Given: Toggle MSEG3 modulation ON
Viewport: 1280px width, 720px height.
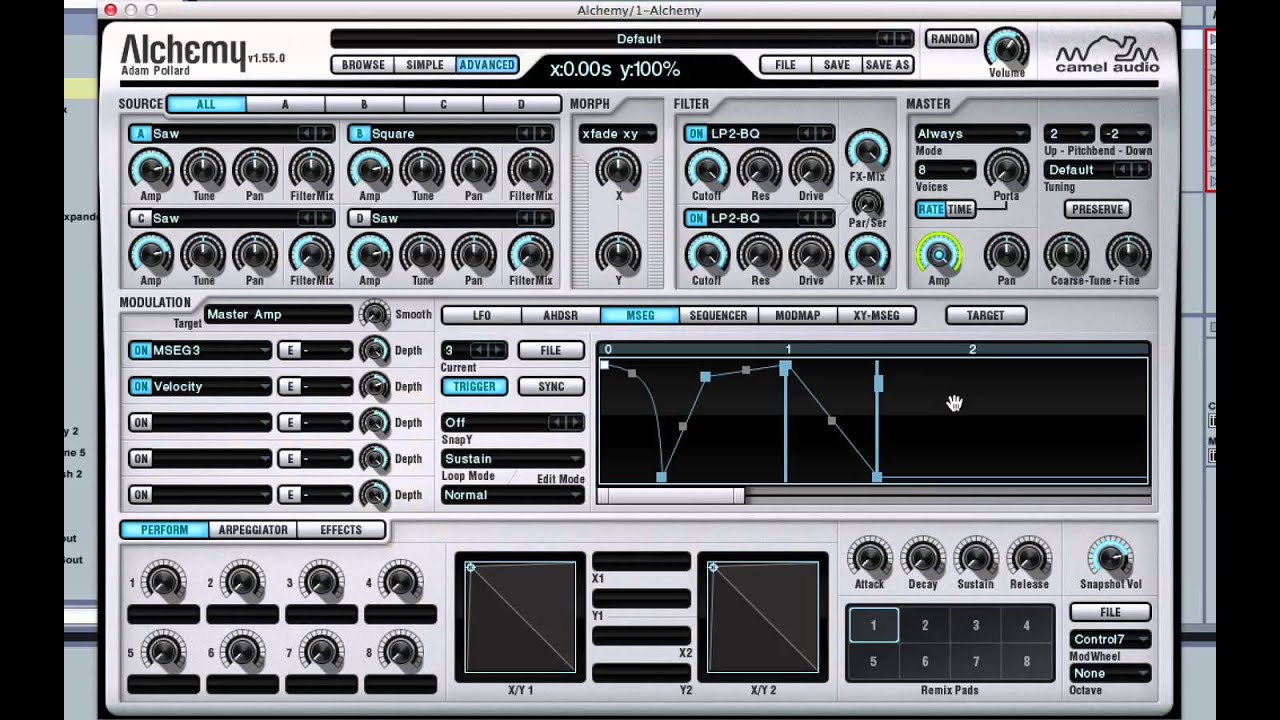Looking at the screenshot, I should pos(141,350).
